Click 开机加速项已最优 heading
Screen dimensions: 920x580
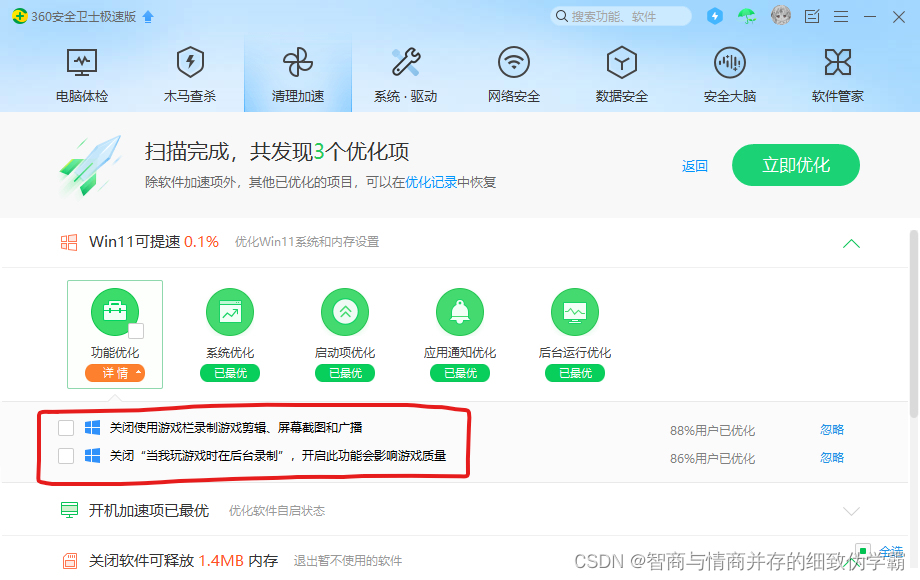tap(148, 511)
